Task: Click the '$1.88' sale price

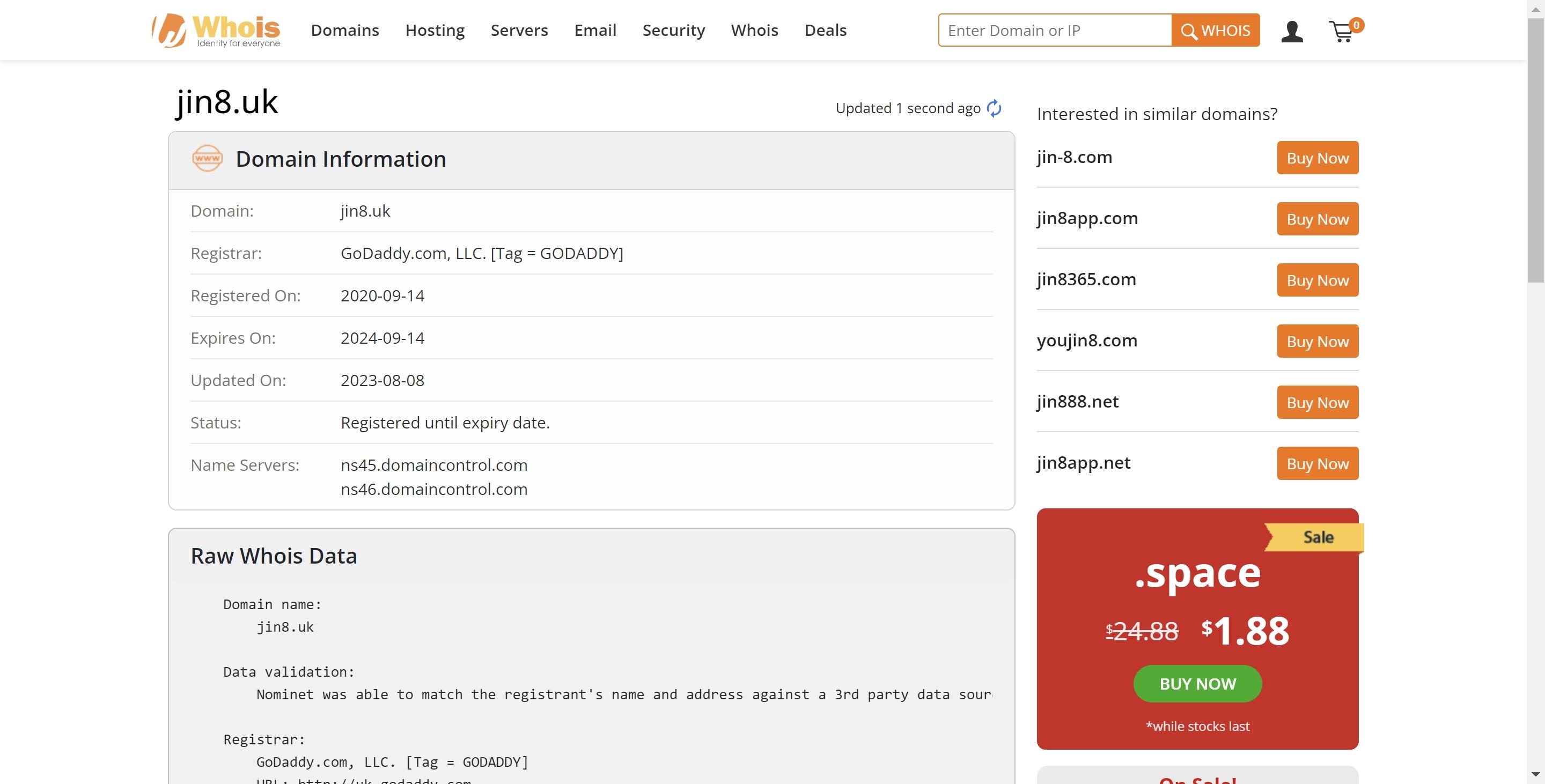Action: point(1245,631)
